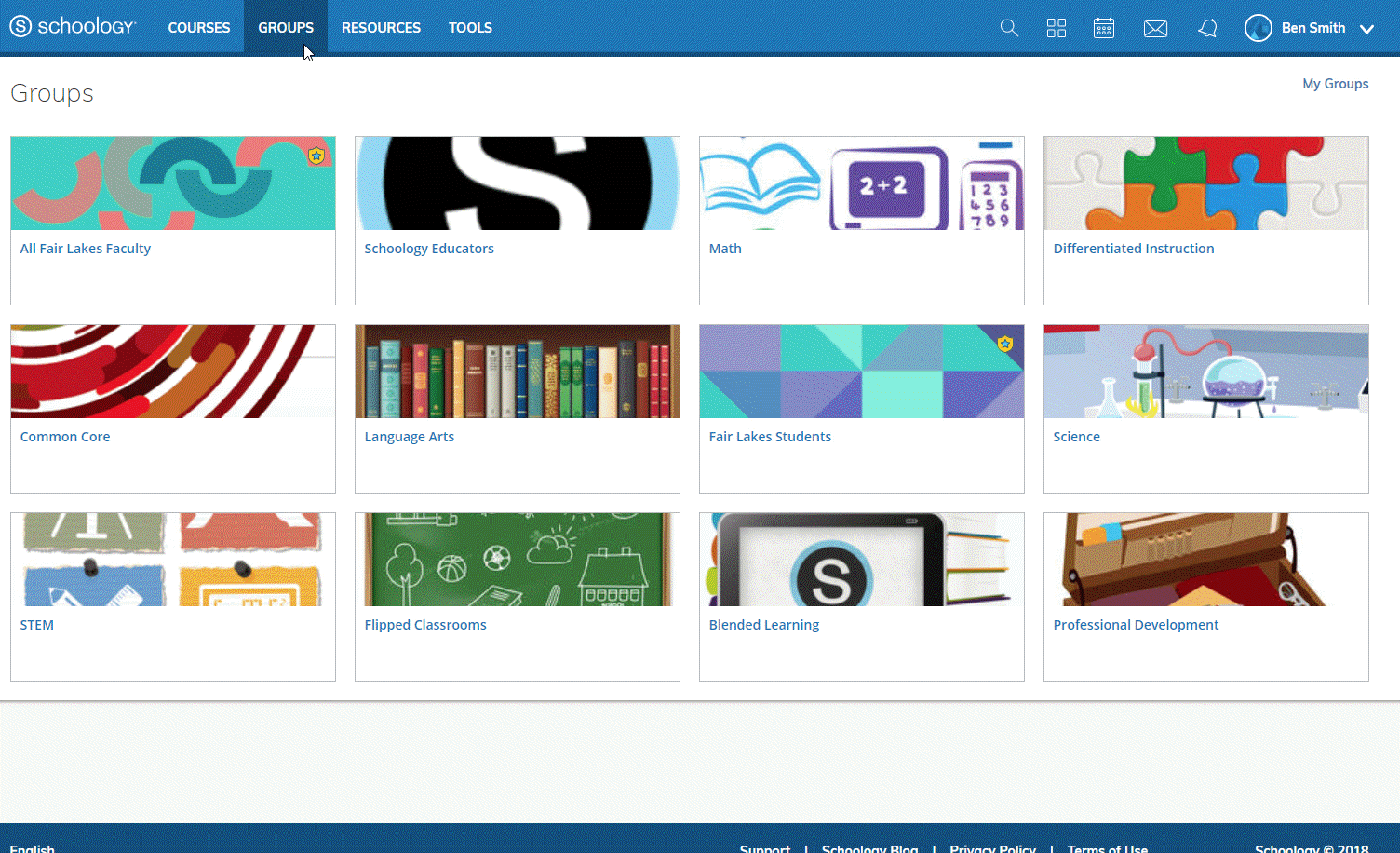Screen dimensions: 1400x853
Task: Click the Schoology logo icon
Action: (x=20, y=27)
